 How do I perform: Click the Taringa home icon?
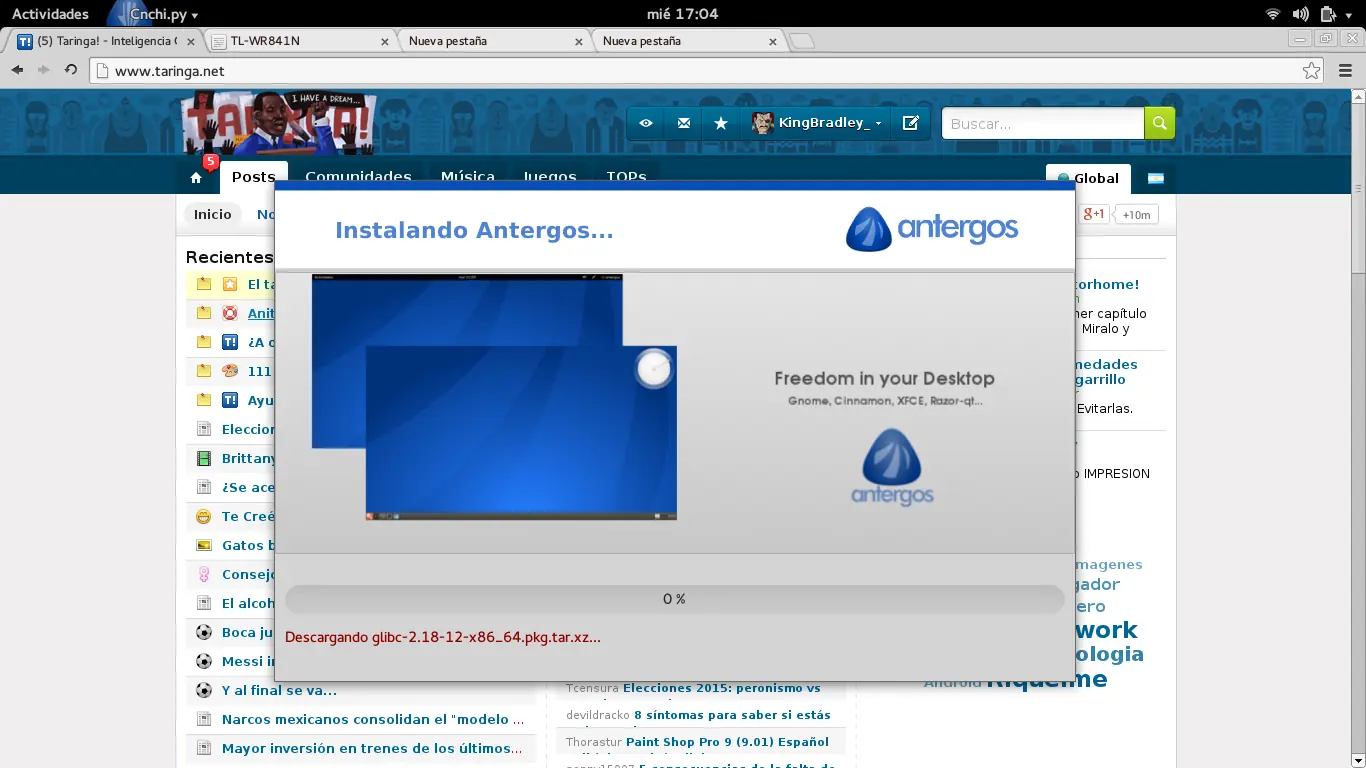(x=196, y=178)
